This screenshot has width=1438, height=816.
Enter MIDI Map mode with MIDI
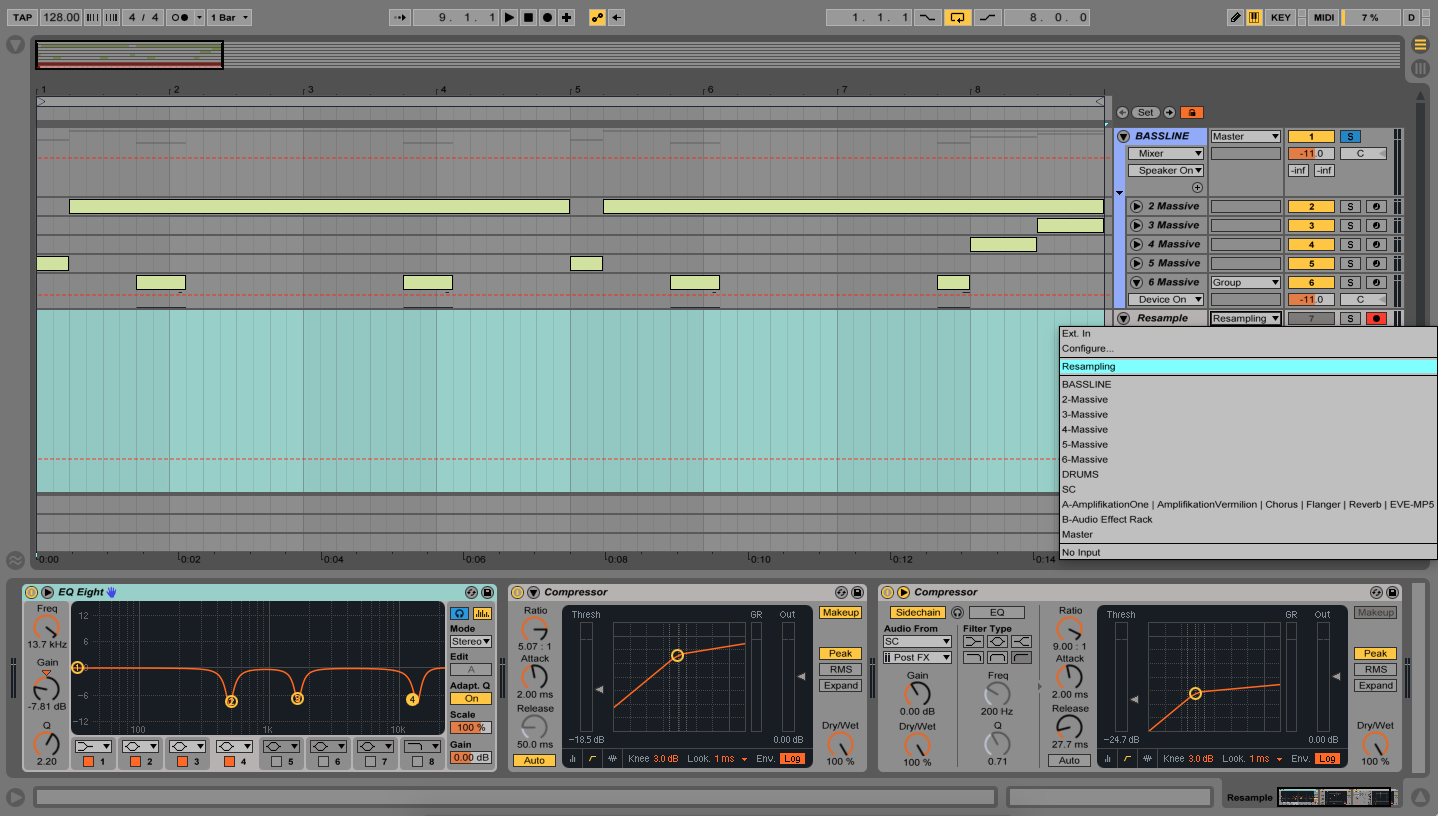click(1323, 17)
